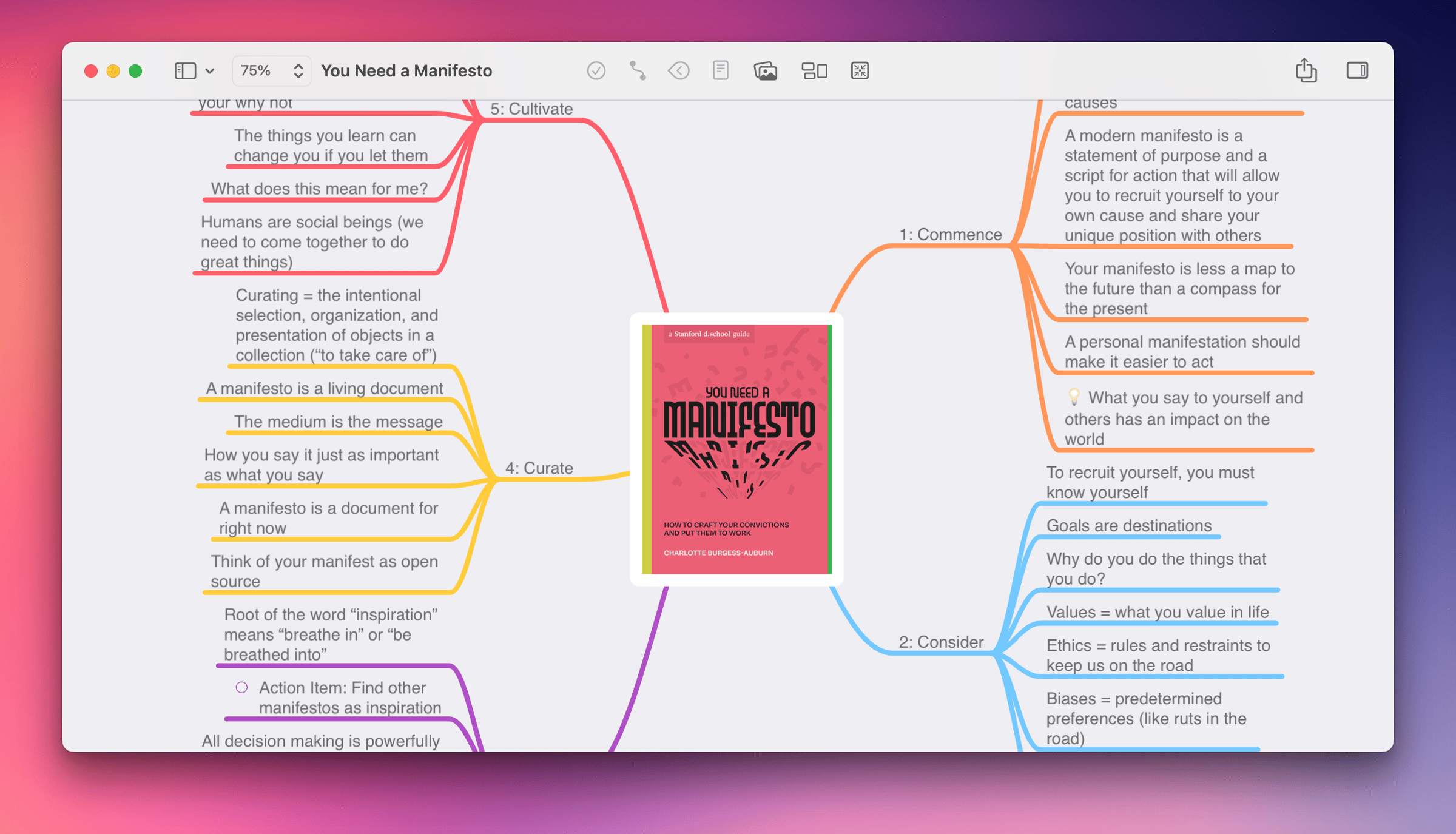The image size is (1456, 834).
Task: Select 'Your manifesto is less a map' node
Action: coord(1179,288)
